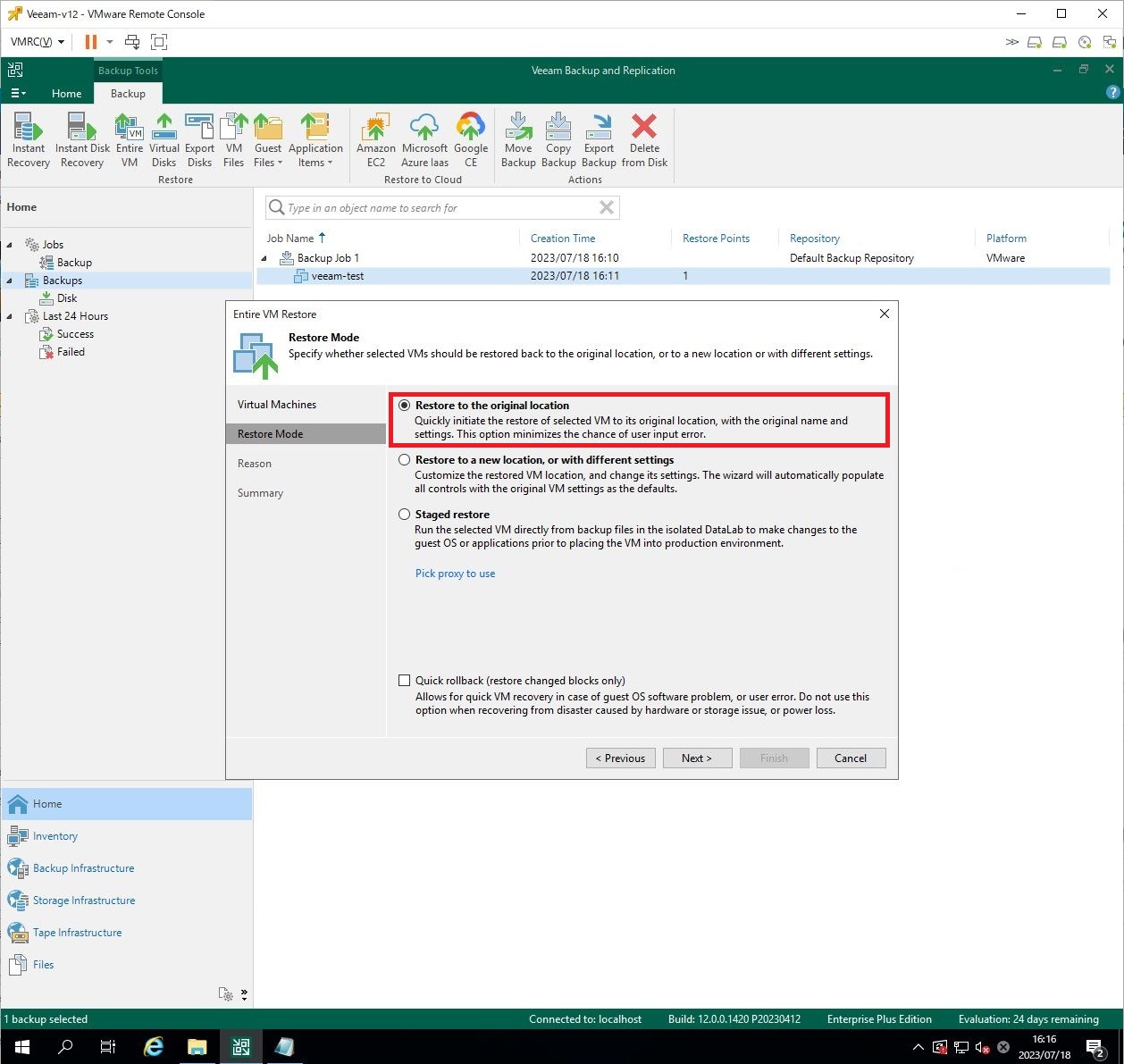Select Restore to the original location
Image resolution: width=1124 pixels, height=1064 pixels.
pyautogui.click(x=405, y=406)
